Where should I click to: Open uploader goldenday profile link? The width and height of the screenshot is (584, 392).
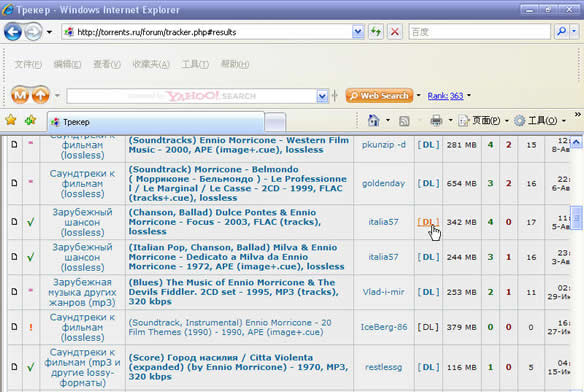point(383,183)
